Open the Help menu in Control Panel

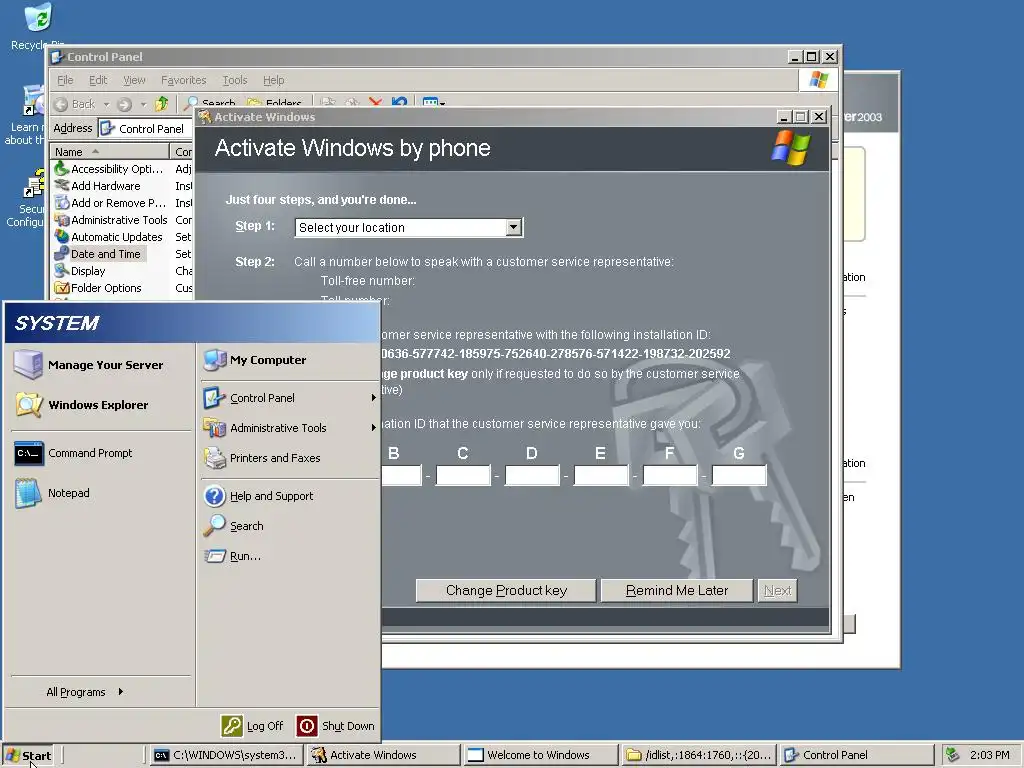tap(274, 80)
